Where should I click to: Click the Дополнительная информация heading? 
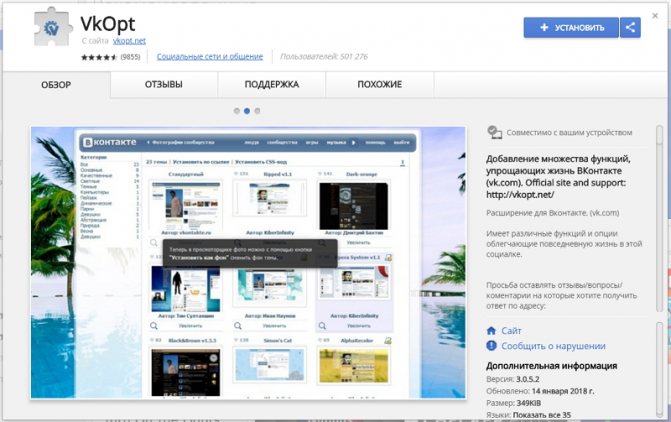point(552,366)
